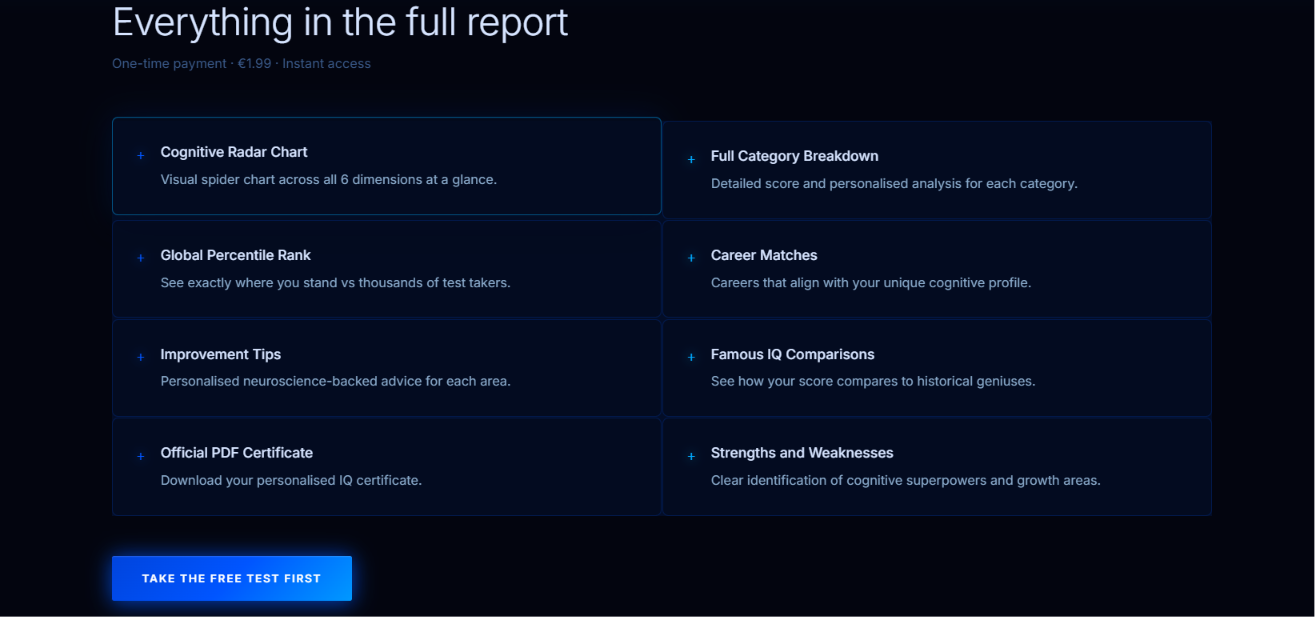Viewport: 1315px width, 617px height.
Task: Select the Global Percentile Rank title
Action: 236,255
